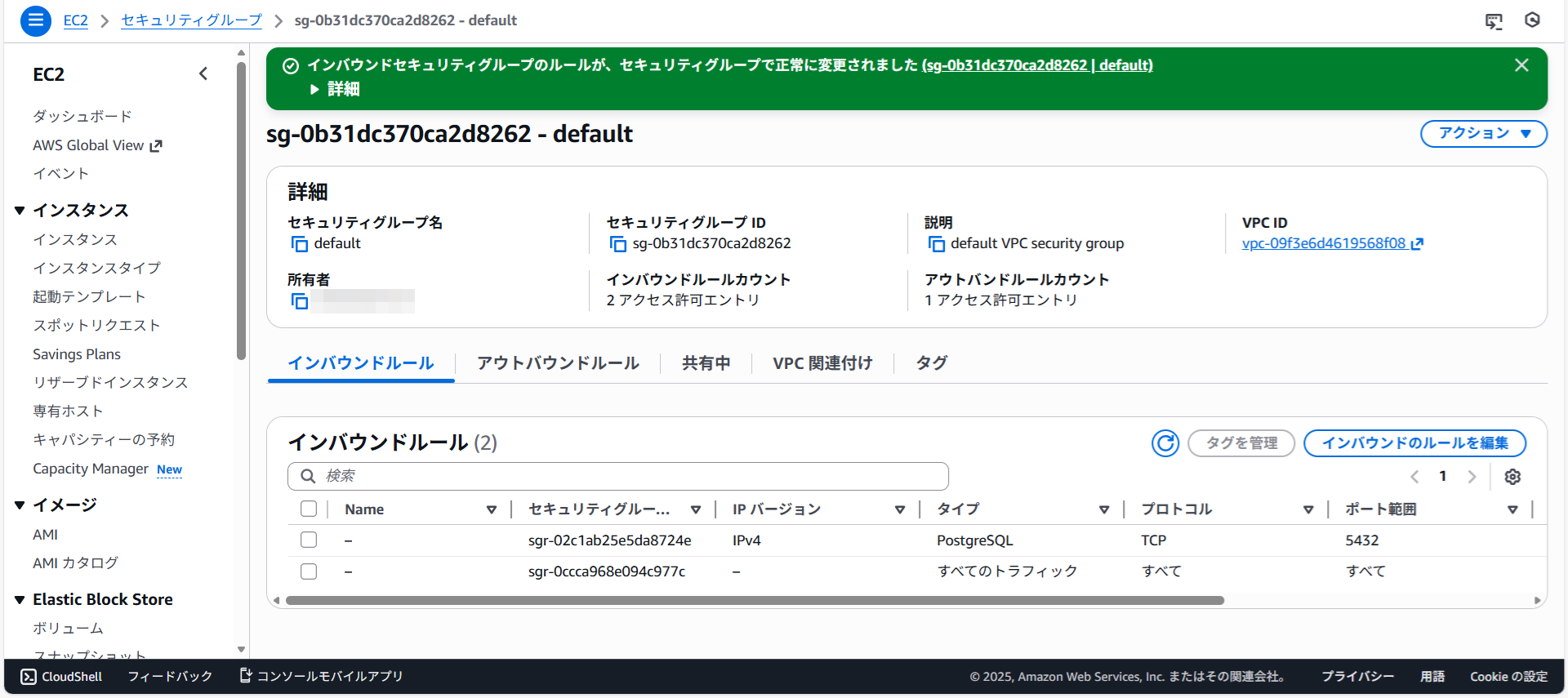Check the すべてのトラフィック rule row checkbox
The image size is (1568, 698).
309,571
